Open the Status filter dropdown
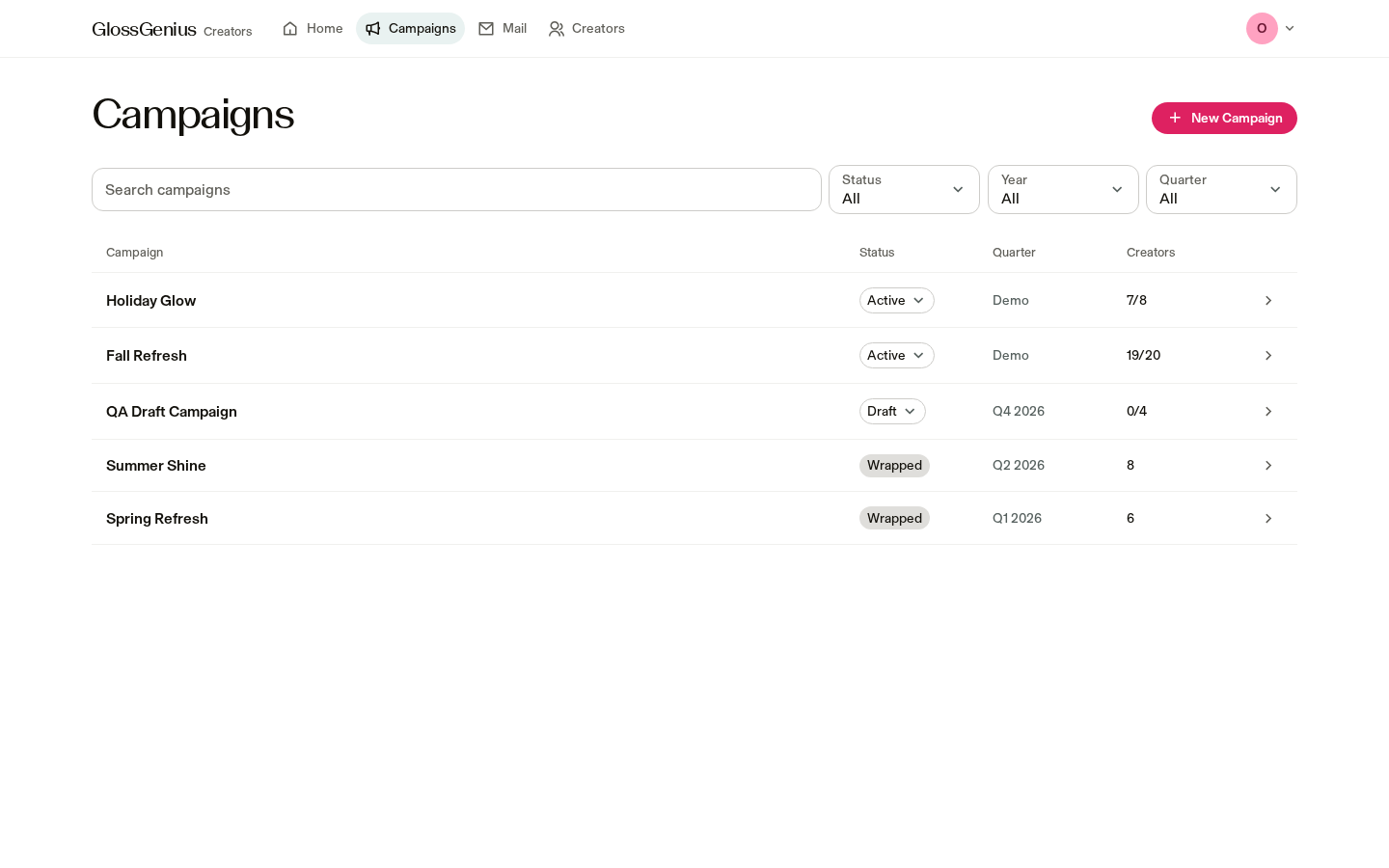 coord(904,190)
